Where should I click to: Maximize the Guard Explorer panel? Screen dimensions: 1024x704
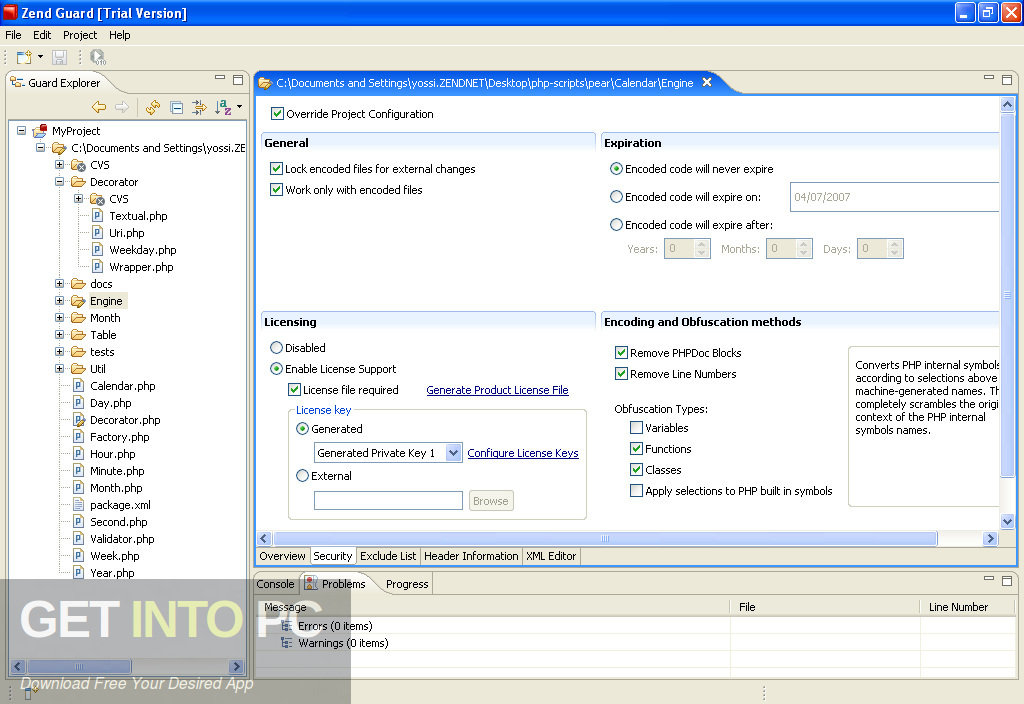(x=238, y=79)
